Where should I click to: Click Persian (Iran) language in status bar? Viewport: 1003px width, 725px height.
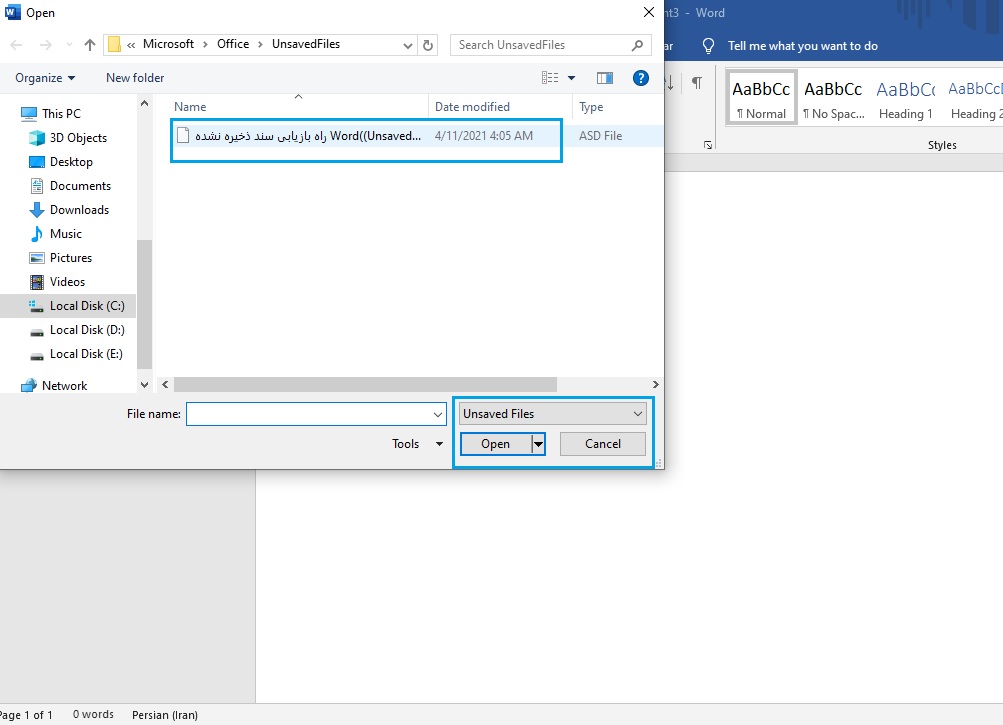point(165,715)
